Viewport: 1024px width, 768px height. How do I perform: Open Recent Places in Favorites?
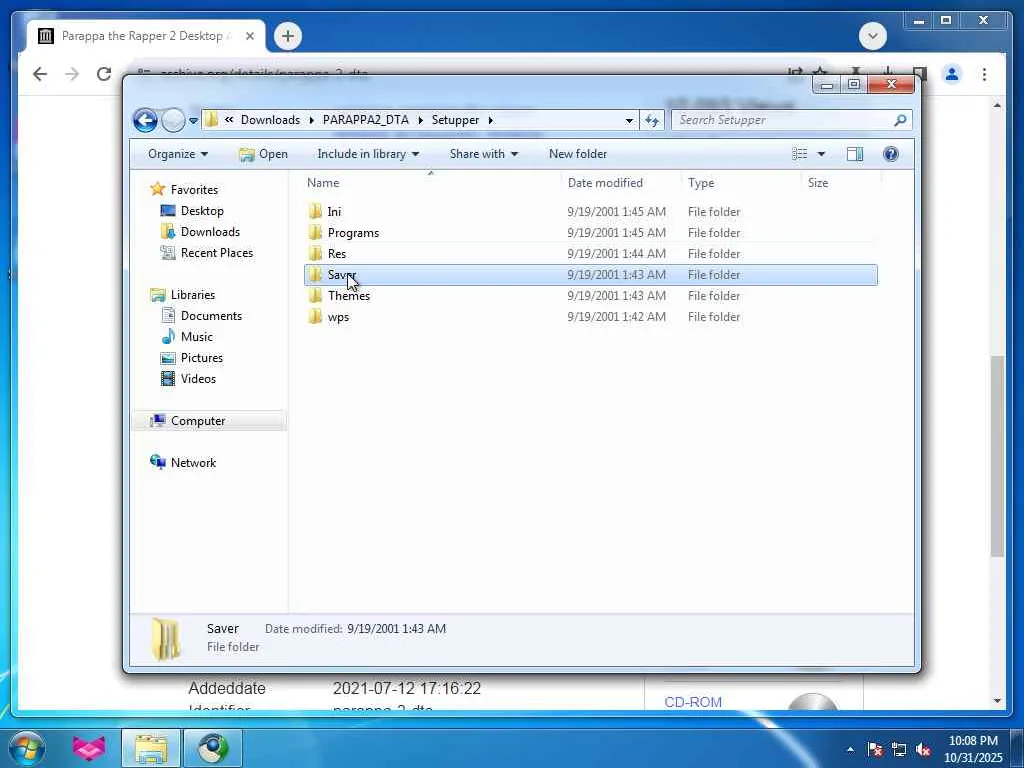pos(216,253)
